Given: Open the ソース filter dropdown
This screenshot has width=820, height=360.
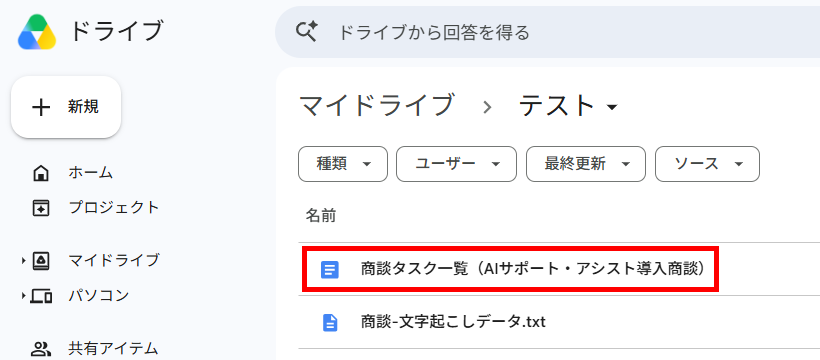Looking at the screenshot, I should 707,164.
